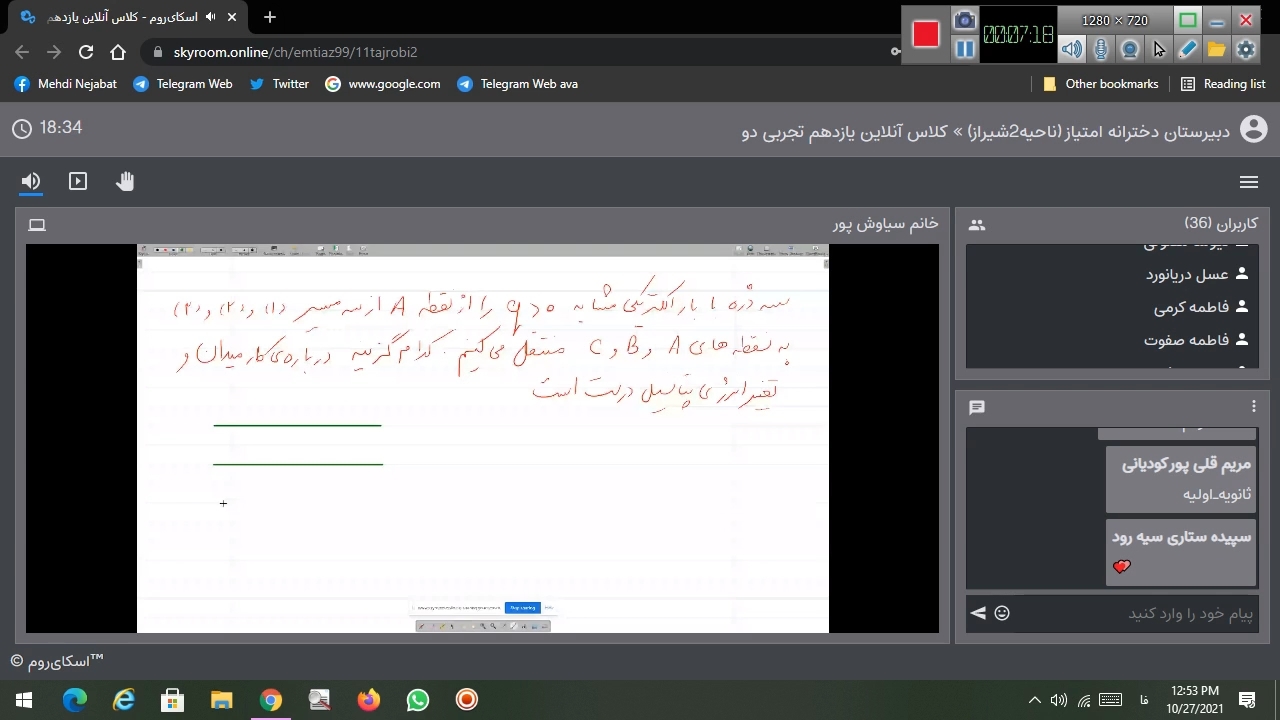The width and height of the screenshot is (1280, 720).
Task: Open the Telegram Web bookmark
Action: click(x=183, y=84)
